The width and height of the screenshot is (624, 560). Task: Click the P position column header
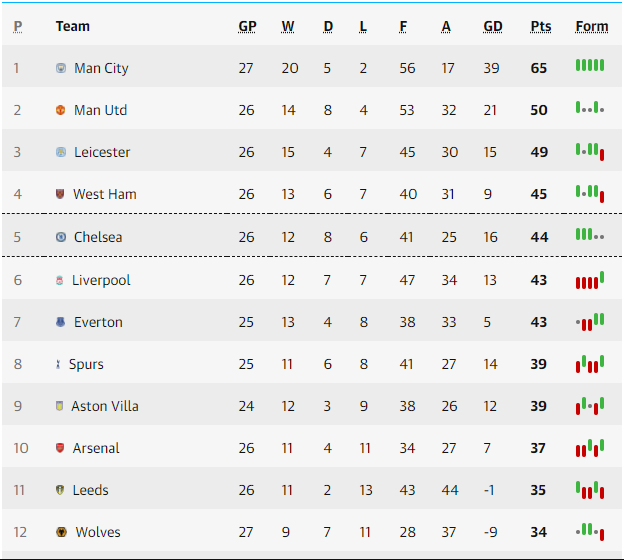point(18,27)
